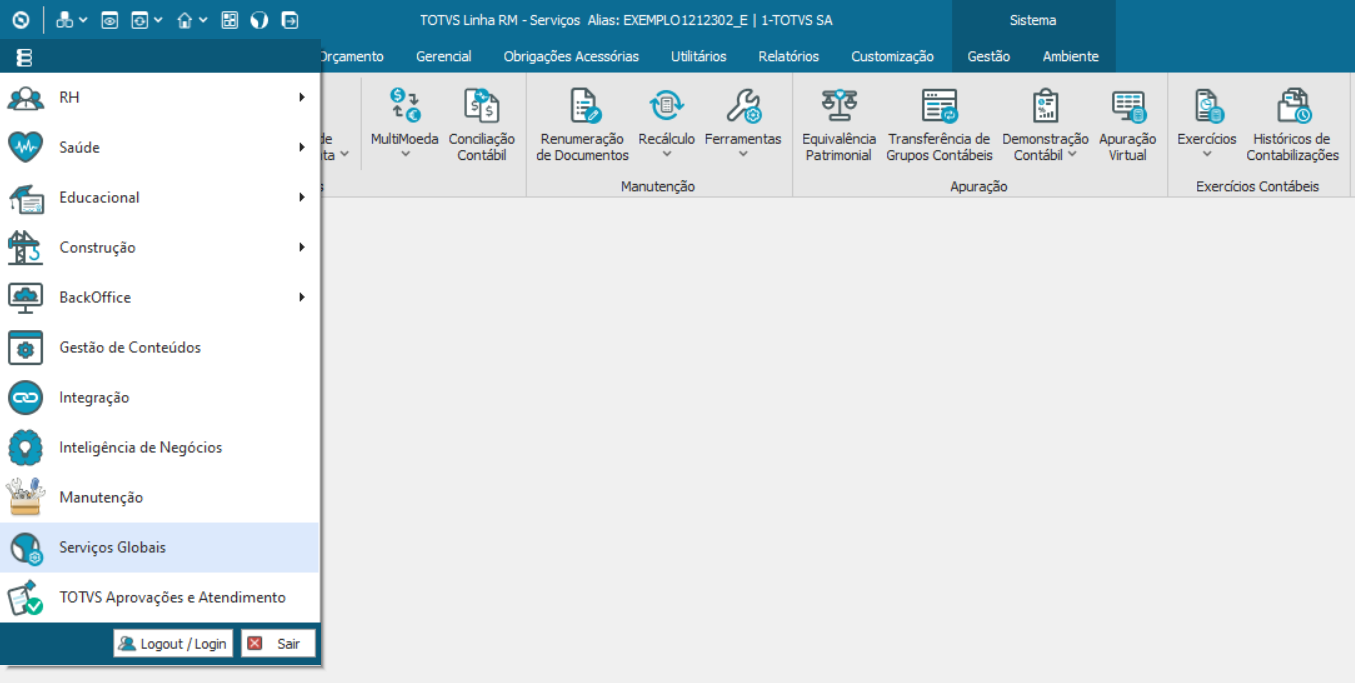The height and width of the screenshot is (683, 1355).
Task: Expand the Construção submenu arrow
Action: click(x=301, y=247)
